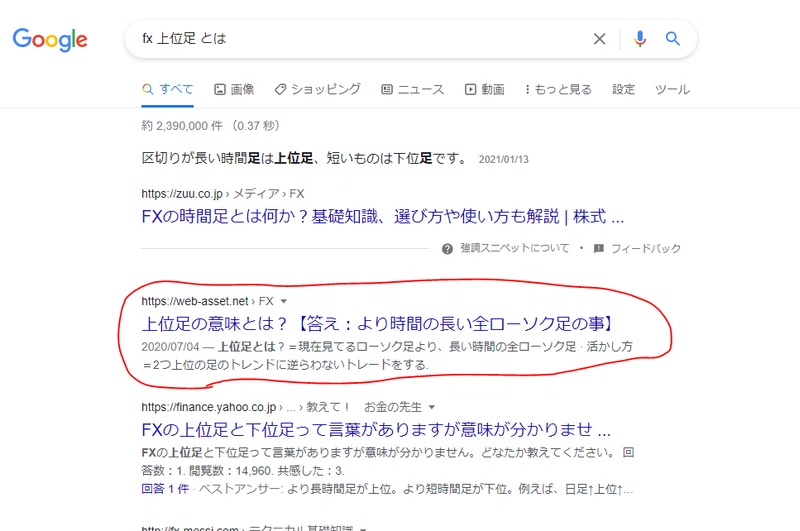
Task: Click the blue magnifier search icon
Action: click(672, 38)
